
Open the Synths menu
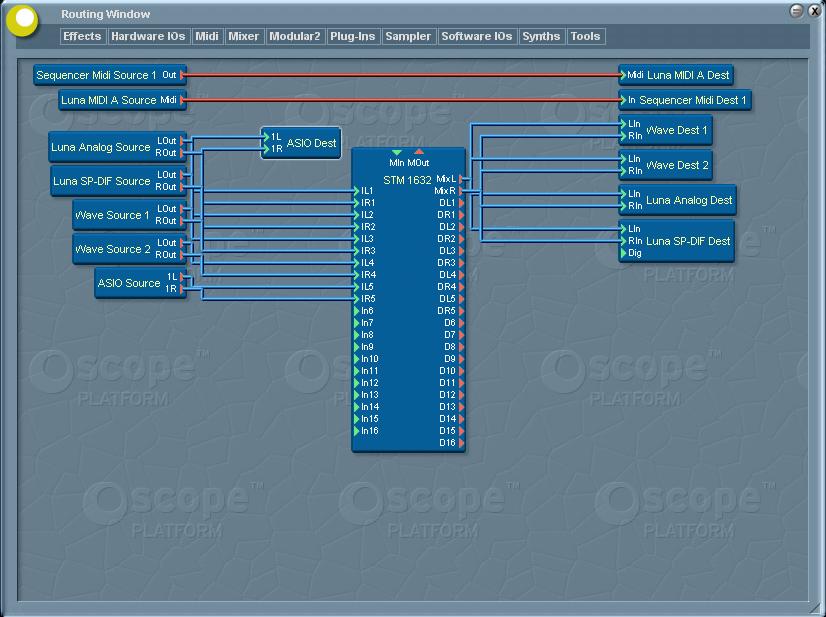click(x=541, y=36)
